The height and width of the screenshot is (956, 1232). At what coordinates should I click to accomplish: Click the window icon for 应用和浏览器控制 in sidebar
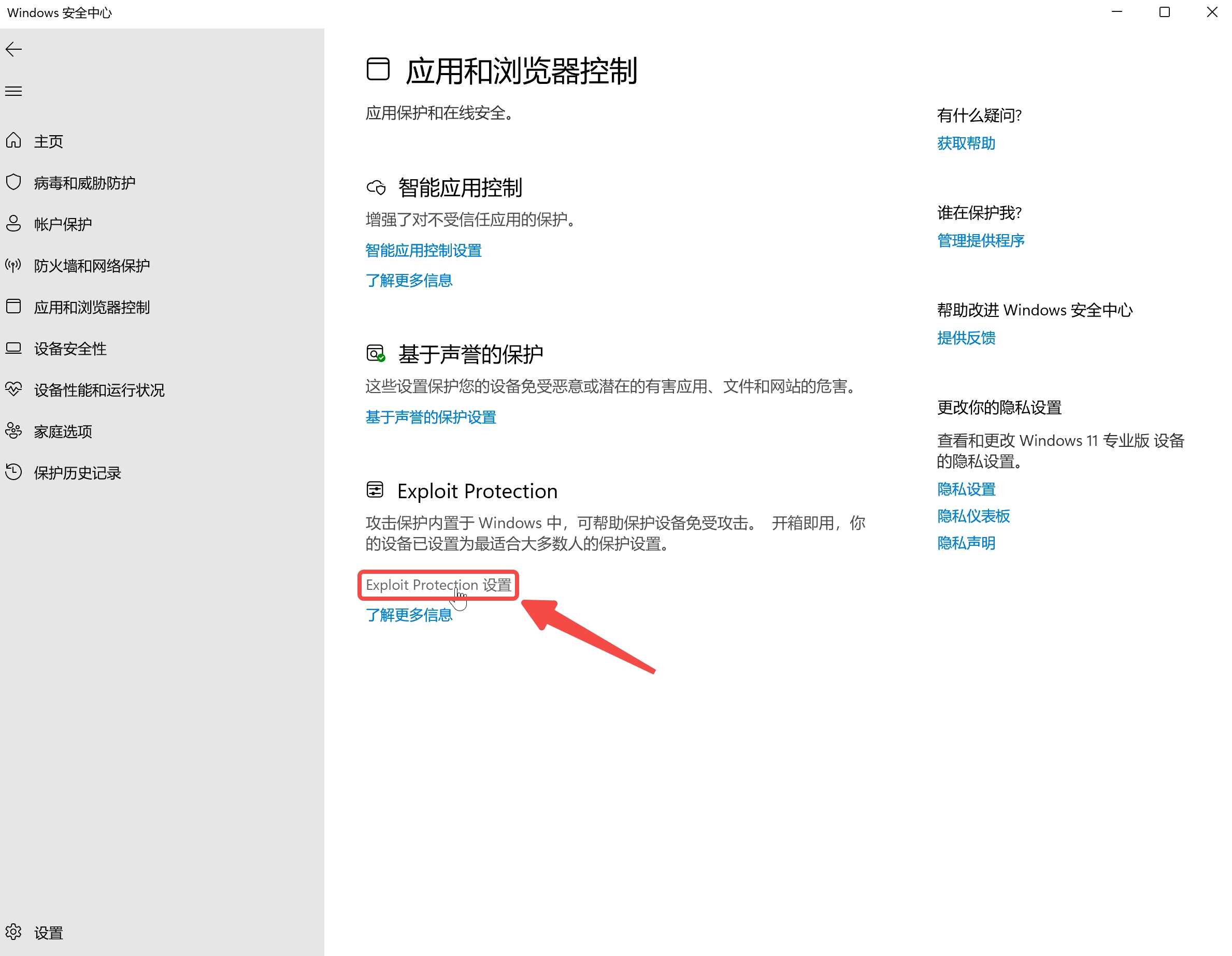click(x=13, y=306)
